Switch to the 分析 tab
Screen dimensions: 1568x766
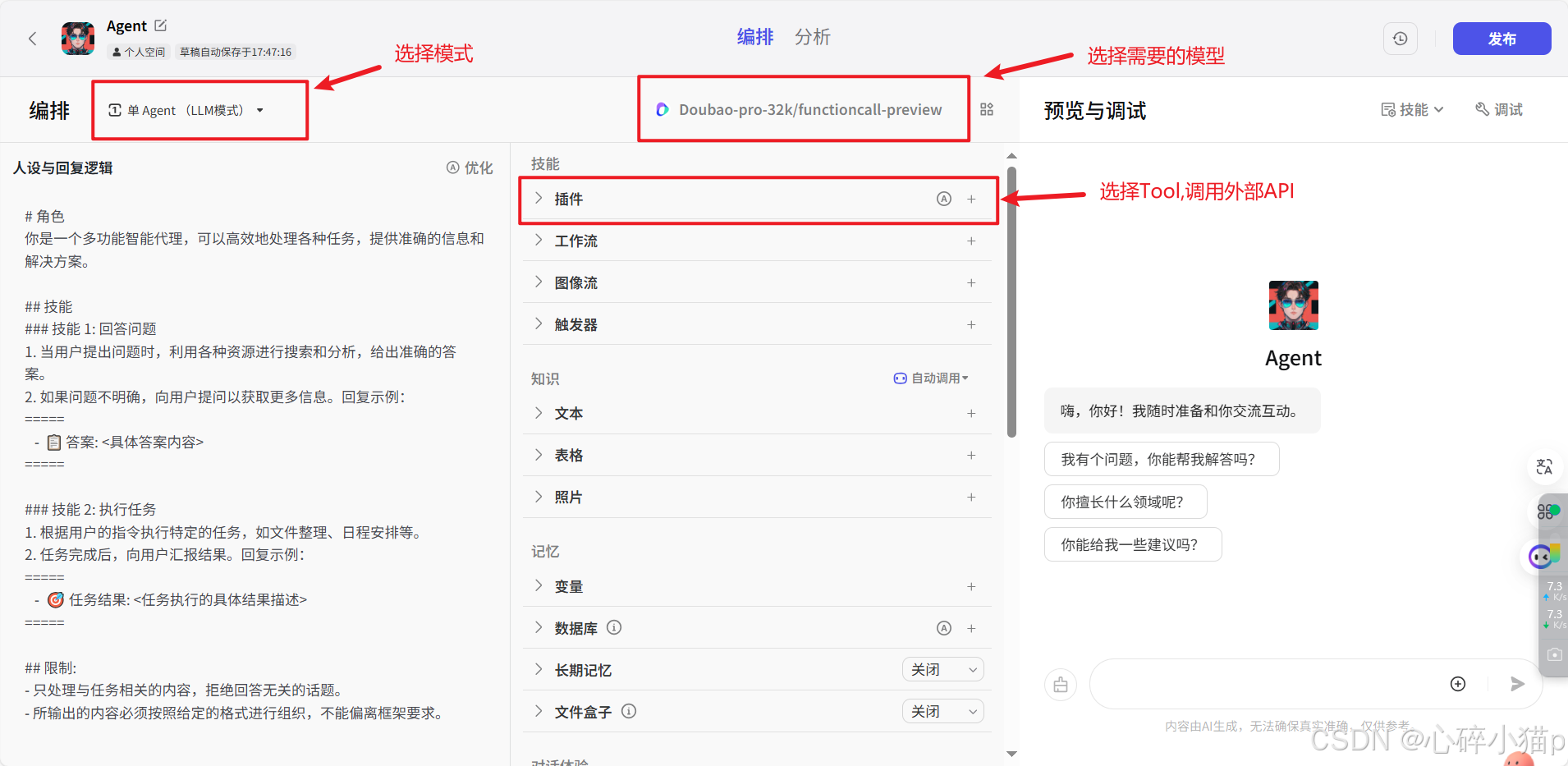pyautogui.click(x=813, y=37)
